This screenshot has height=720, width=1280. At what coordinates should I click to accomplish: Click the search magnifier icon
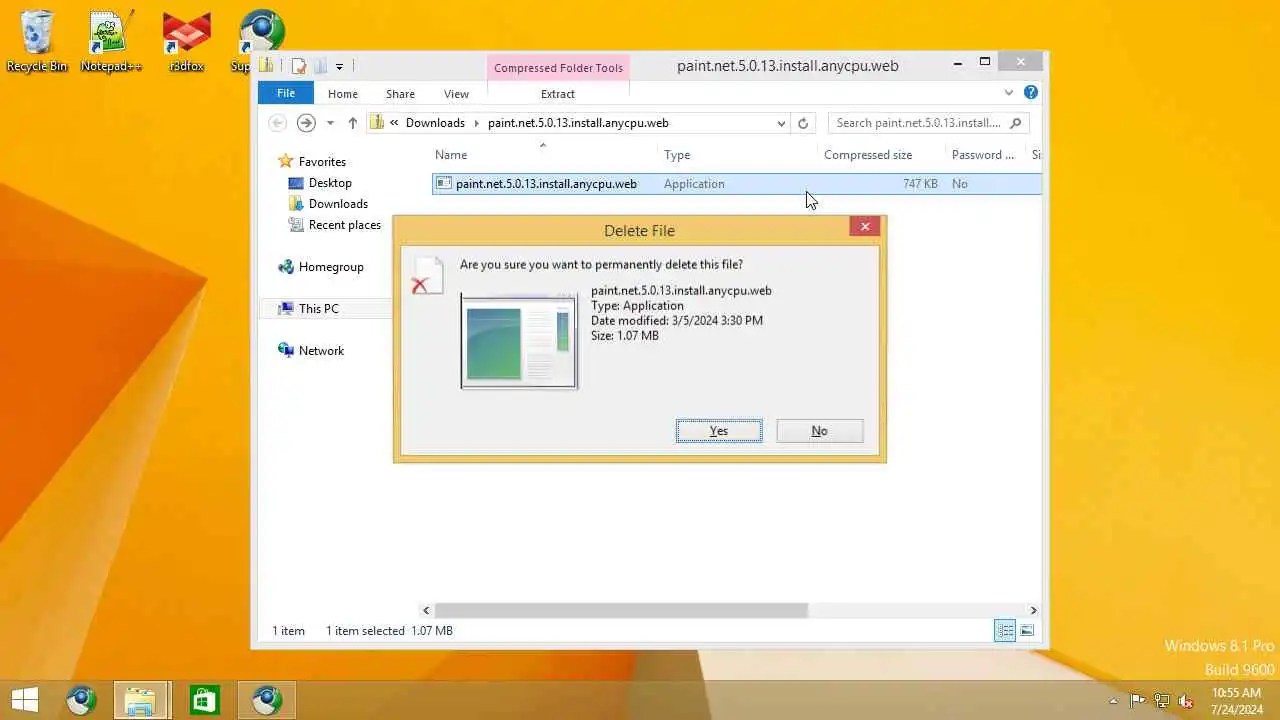point(1016,123)
